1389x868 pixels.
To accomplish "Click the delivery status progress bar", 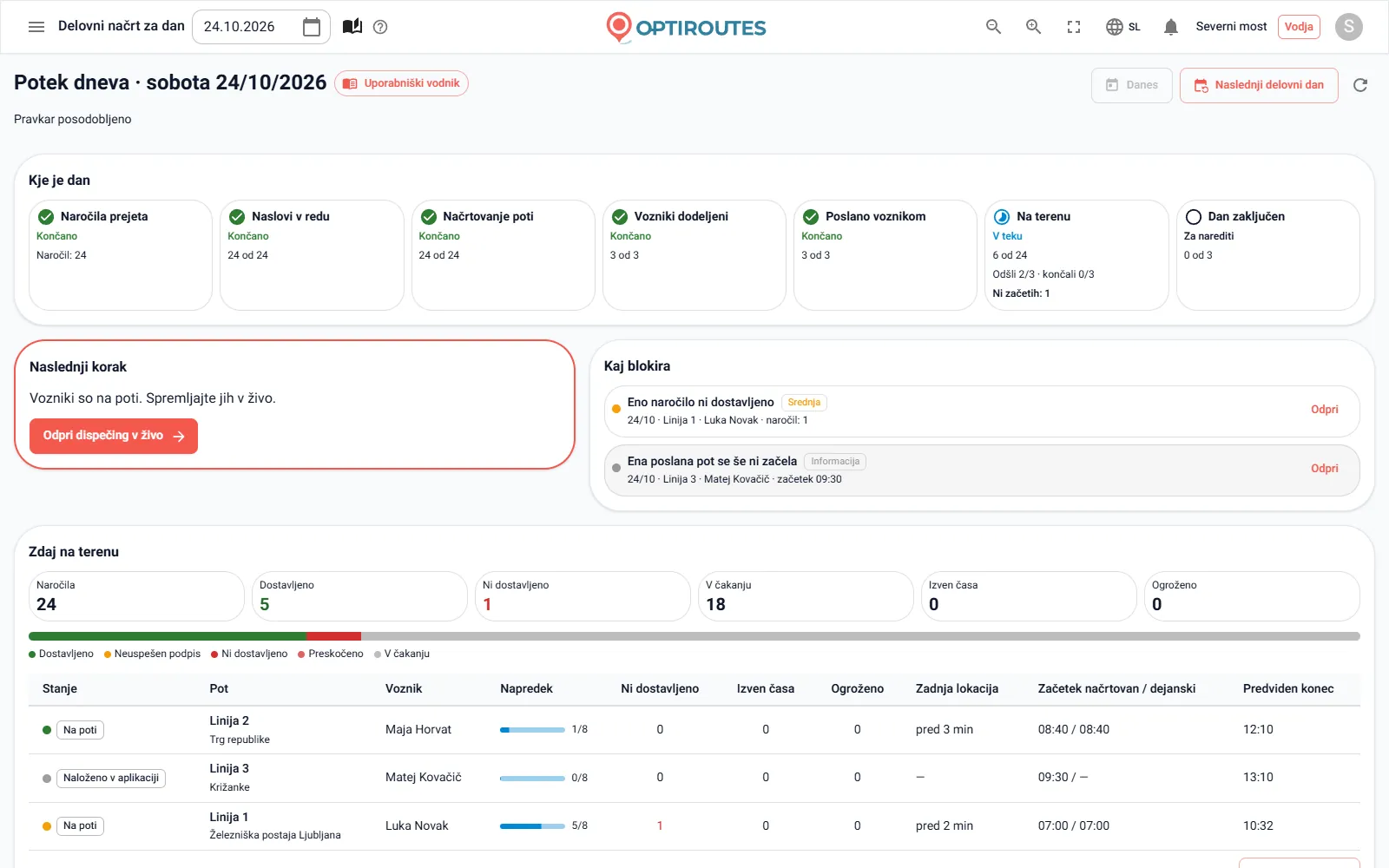I will pyautogui.click(x=694, y=636).
